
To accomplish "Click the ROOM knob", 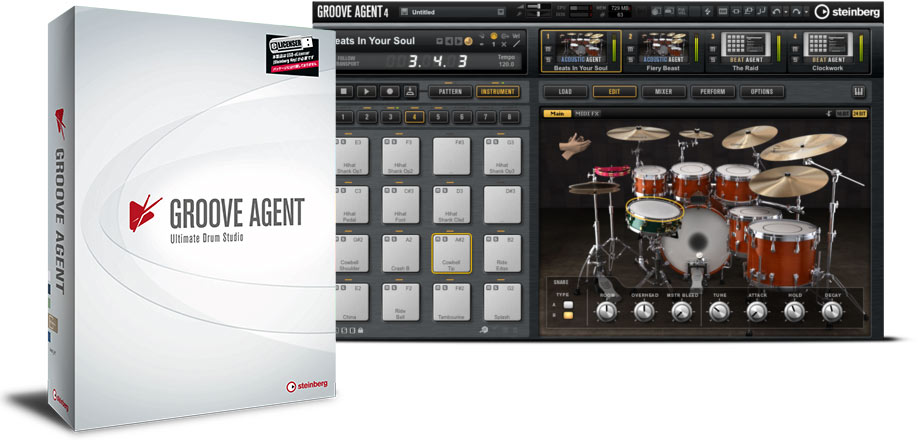I will 607,312.
